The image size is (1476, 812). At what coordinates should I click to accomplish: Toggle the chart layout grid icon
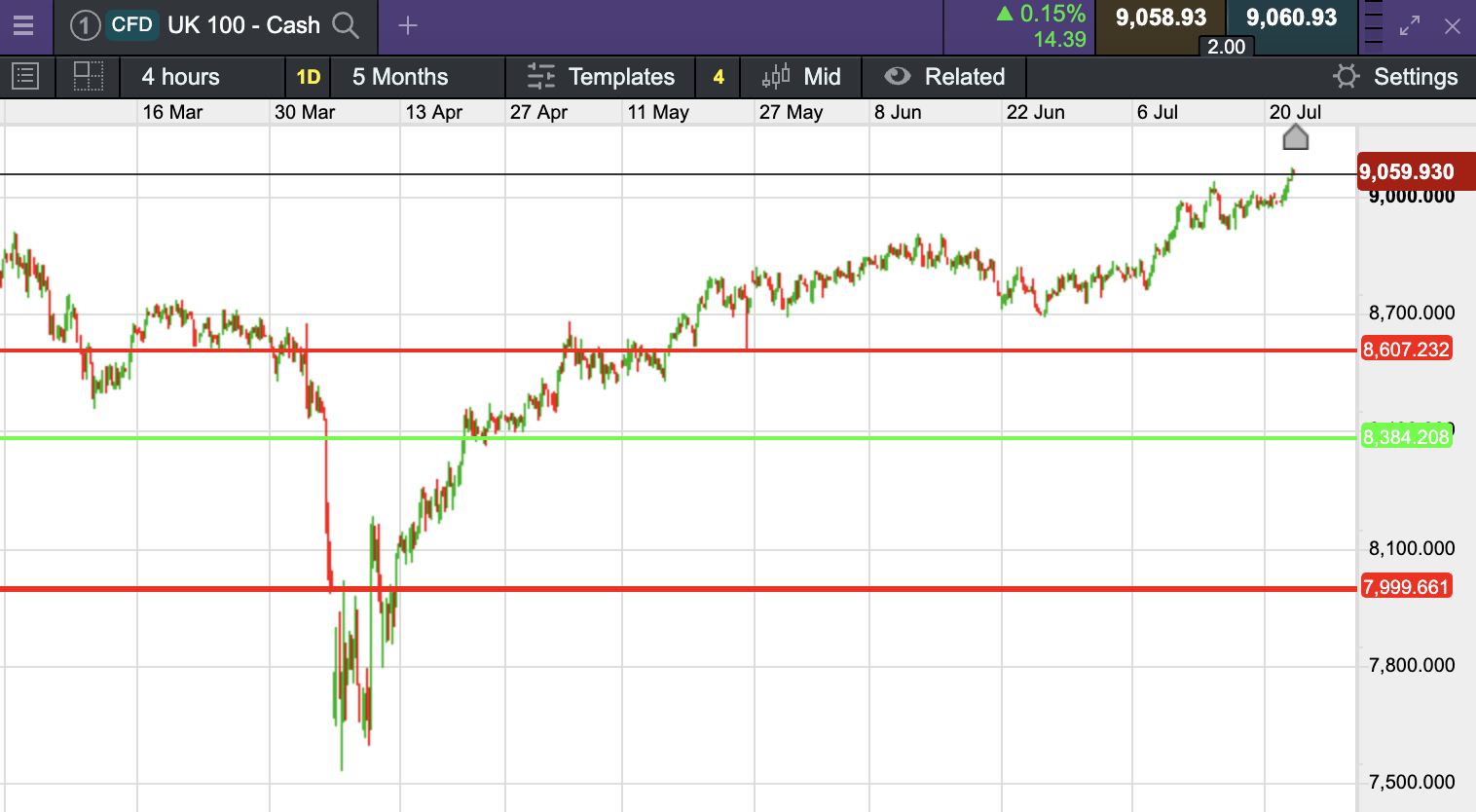point(88,76)
